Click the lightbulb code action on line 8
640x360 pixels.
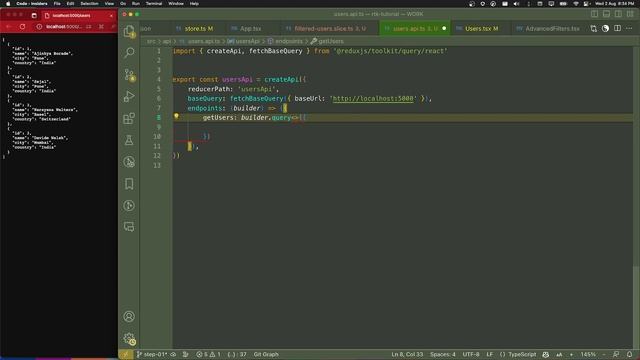pyautogui.click(x=176, y=116)
